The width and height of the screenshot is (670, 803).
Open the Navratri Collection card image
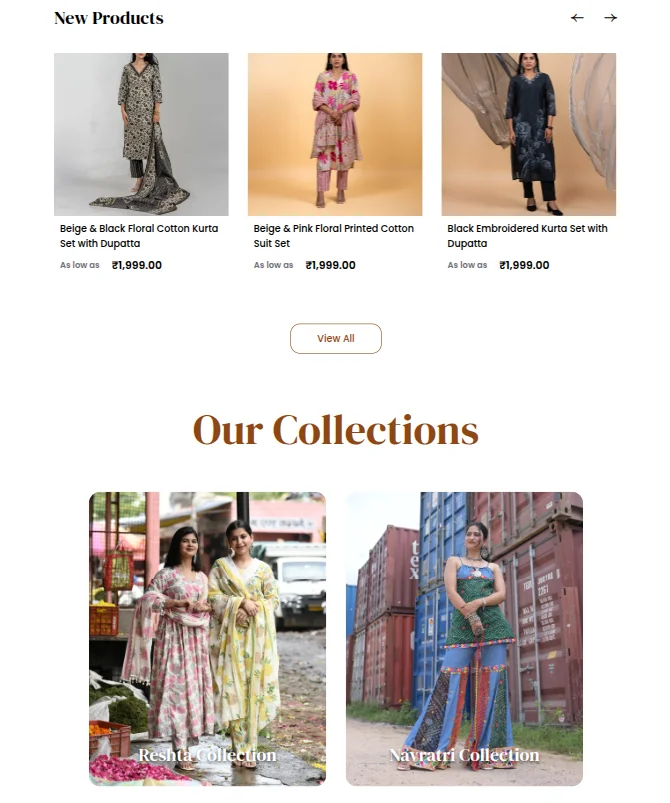pos(464,639)
